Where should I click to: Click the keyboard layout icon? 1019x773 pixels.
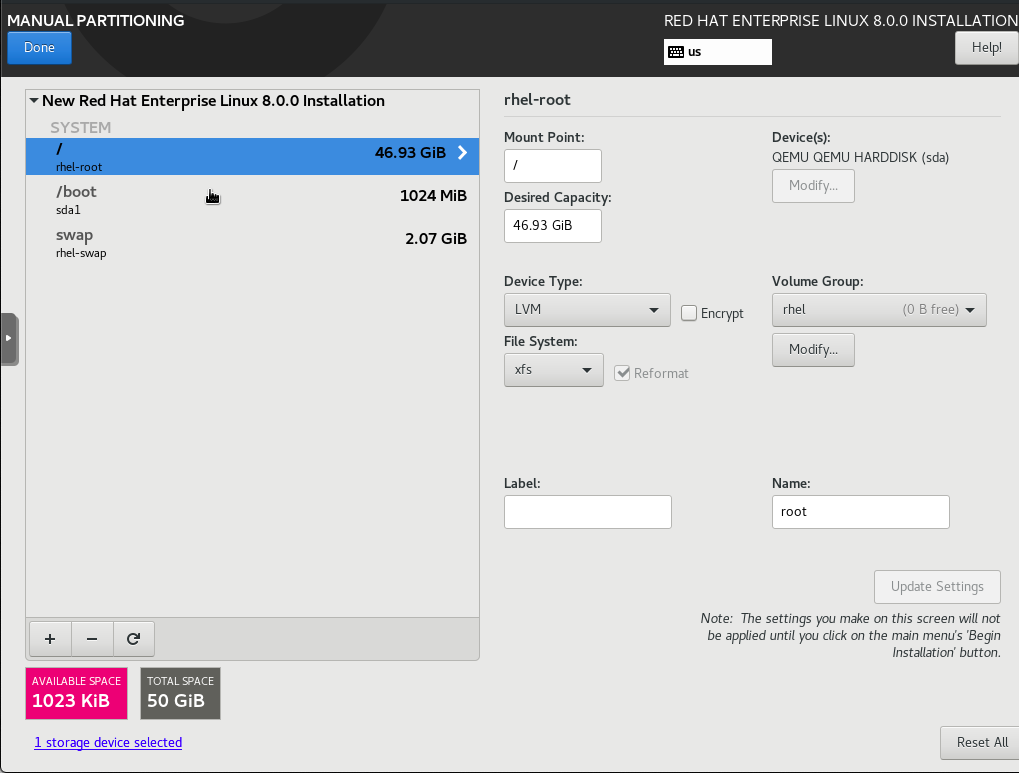pos(676,52)
